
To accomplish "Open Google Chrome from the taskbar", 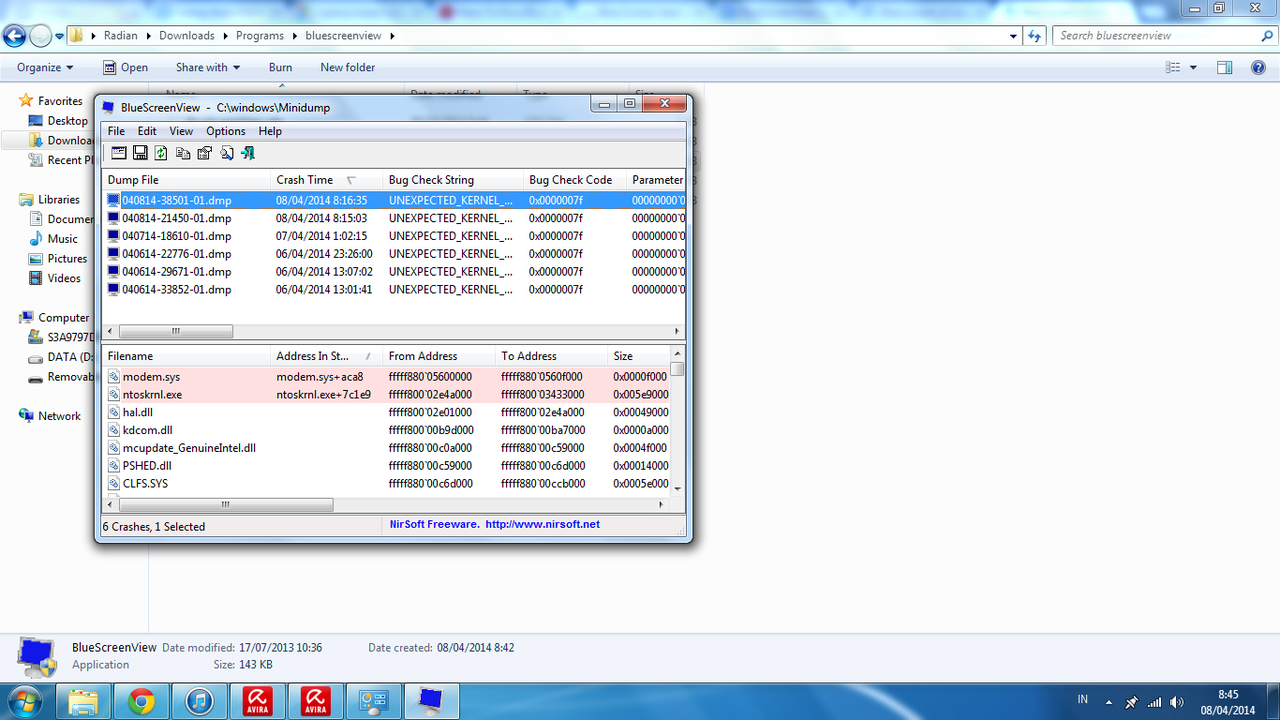I will (x=142, y=702).
